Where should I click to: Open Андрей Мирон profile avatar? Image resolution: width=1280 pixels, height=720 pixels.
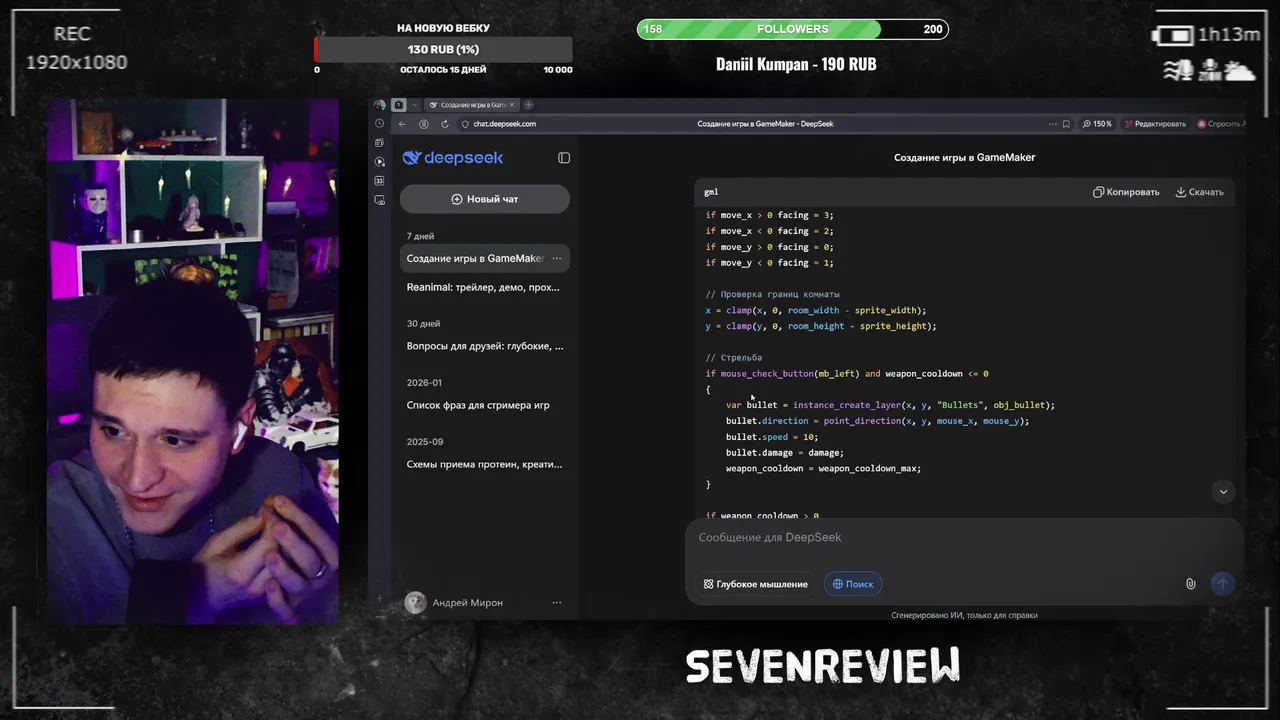(x=415, y=602)
